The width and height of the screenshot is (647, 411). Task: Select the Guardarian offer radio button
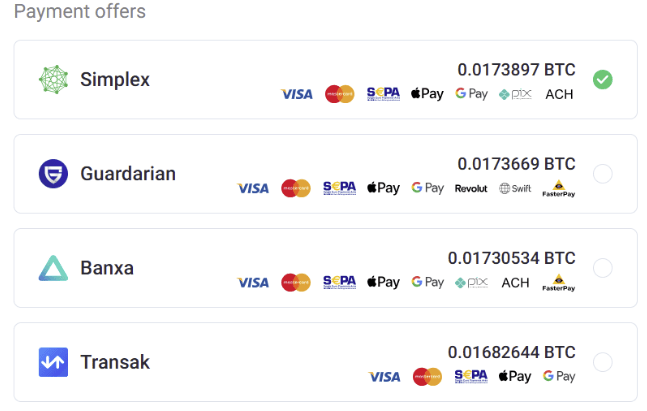tap(602, 174)
